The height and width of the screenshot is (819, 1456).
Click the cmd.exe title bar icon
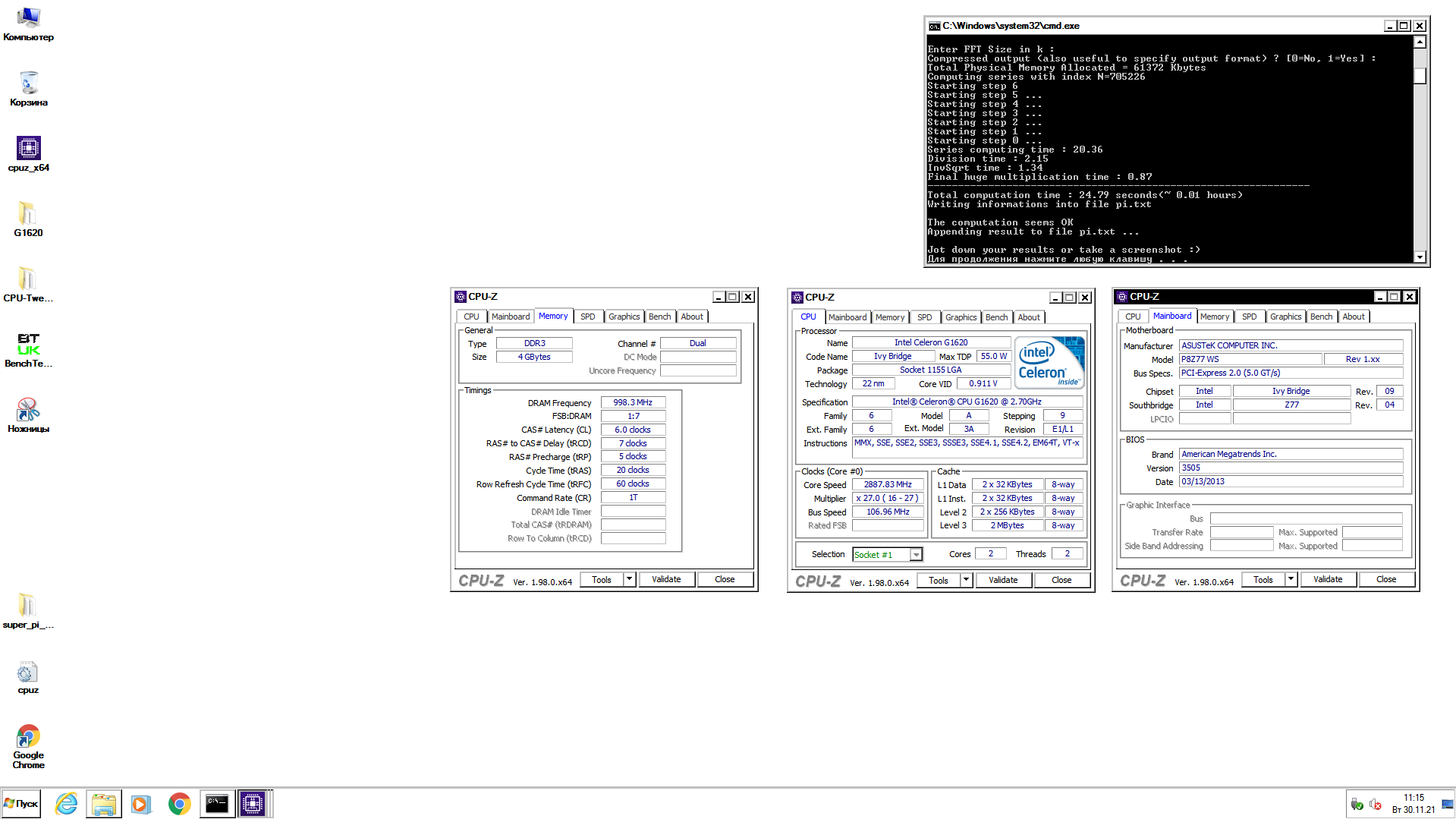(935, 26)
